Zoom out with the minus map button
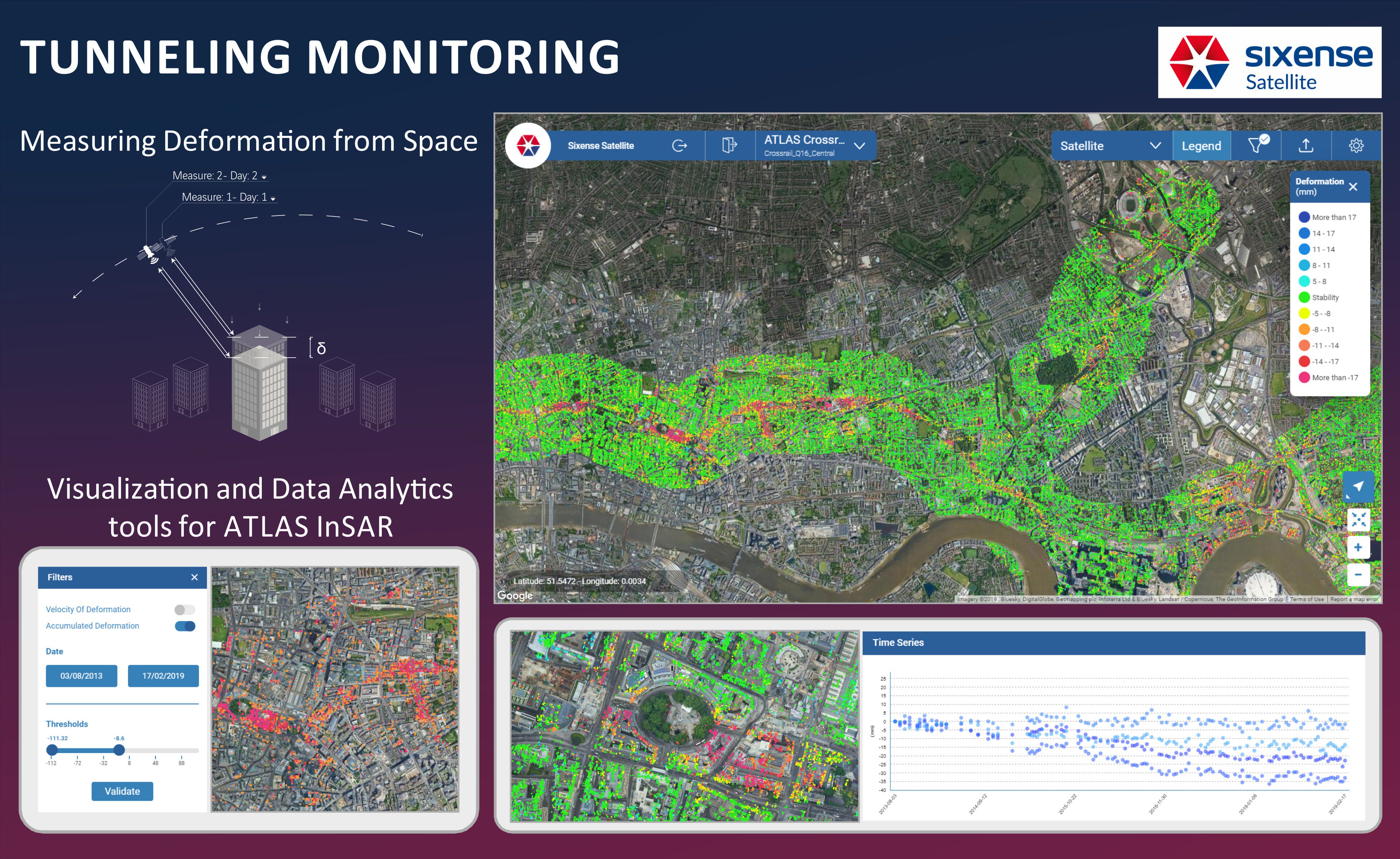Image resolution: width=1400 pixels, height=859 pixels. 1358,575
